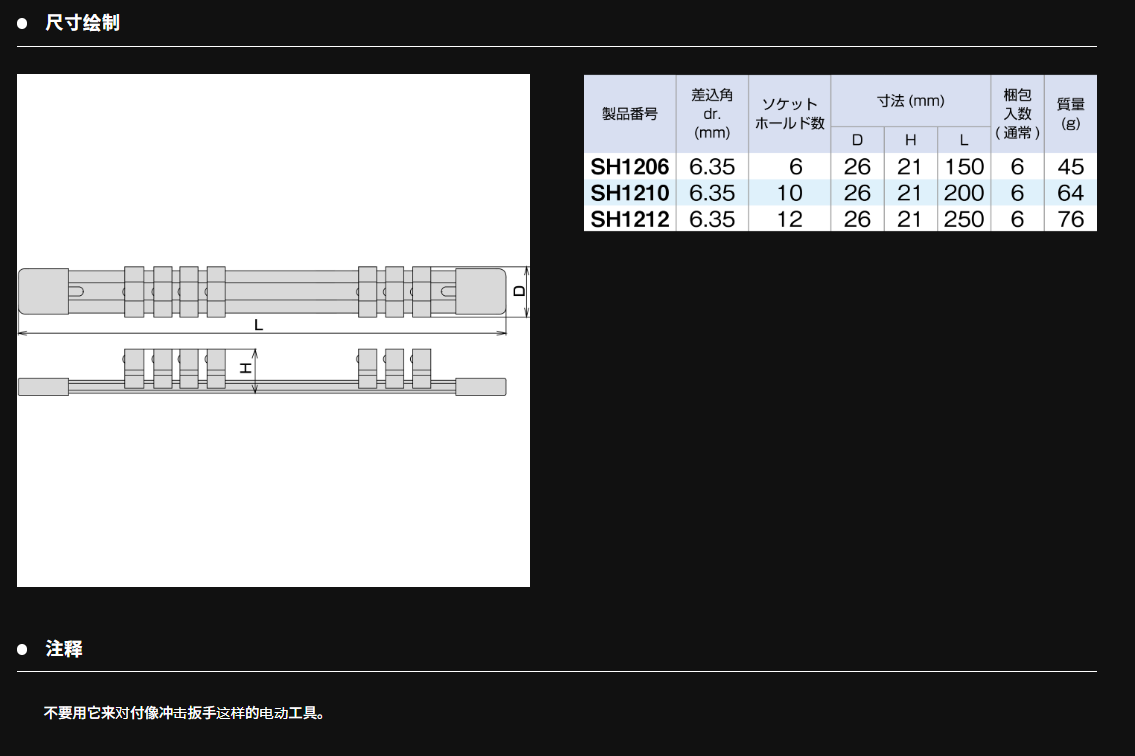Viewport: 1135px width, 756px height.
Task: Click the 製品番号 column header
Action: tap(629, 114)
